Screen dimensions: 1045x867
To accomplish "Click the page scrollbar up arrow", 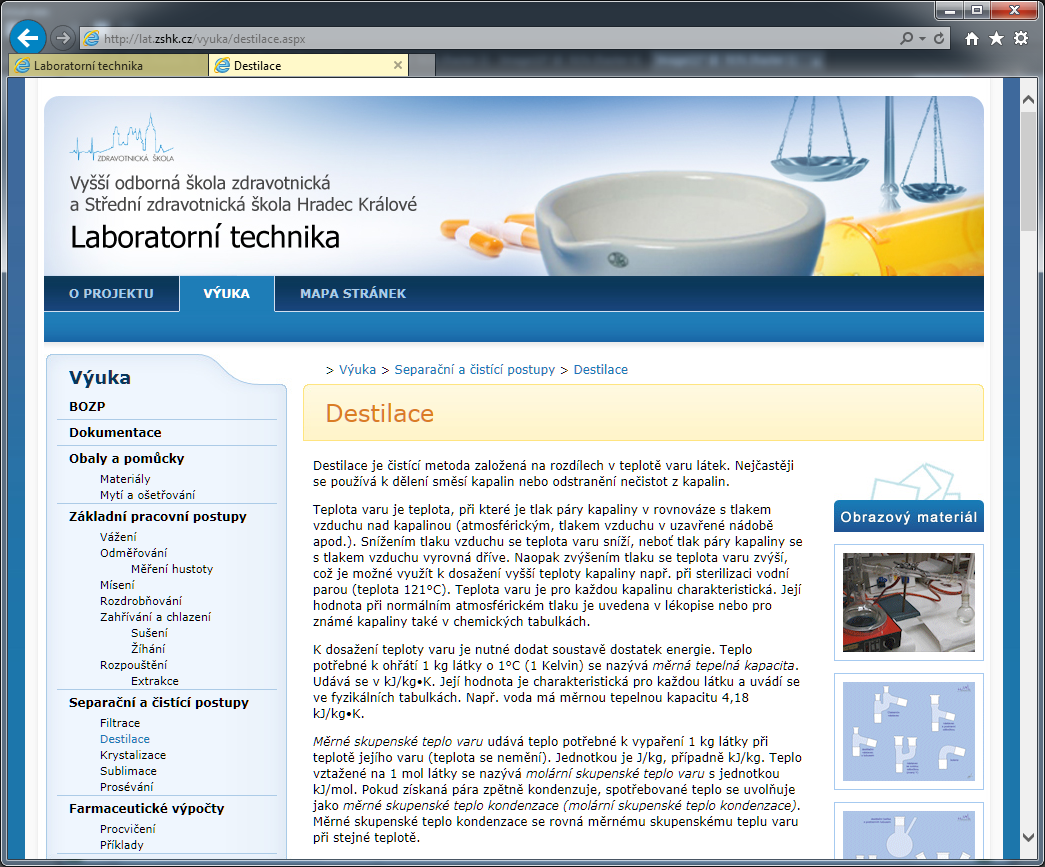I will click(x=1028, y=100).
